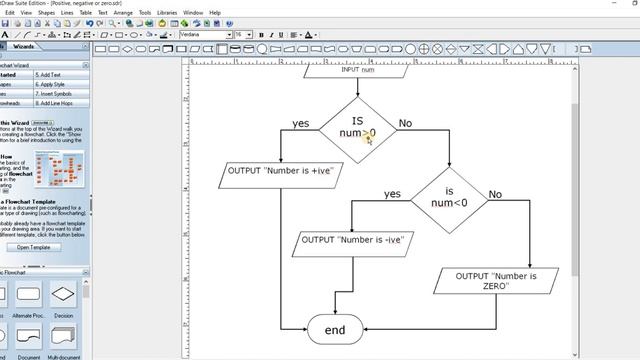Select the Decision shape in library
Image resolution: width=640 pixels, height=360 pixels.
tap(63, 294)
